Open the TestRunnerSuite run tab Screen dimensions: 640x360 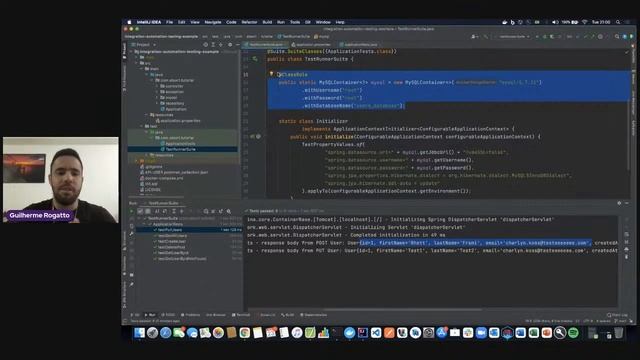(163, 203)
